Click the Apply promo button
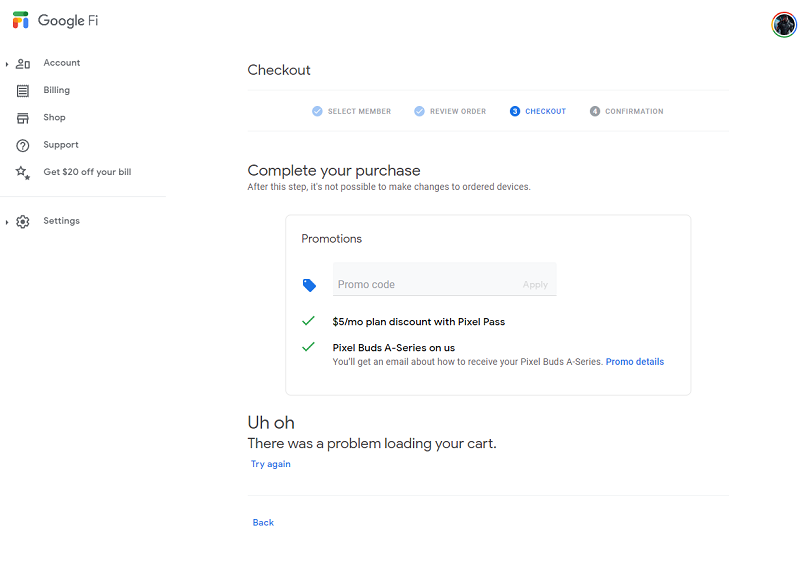 click(x=535, y=285)
